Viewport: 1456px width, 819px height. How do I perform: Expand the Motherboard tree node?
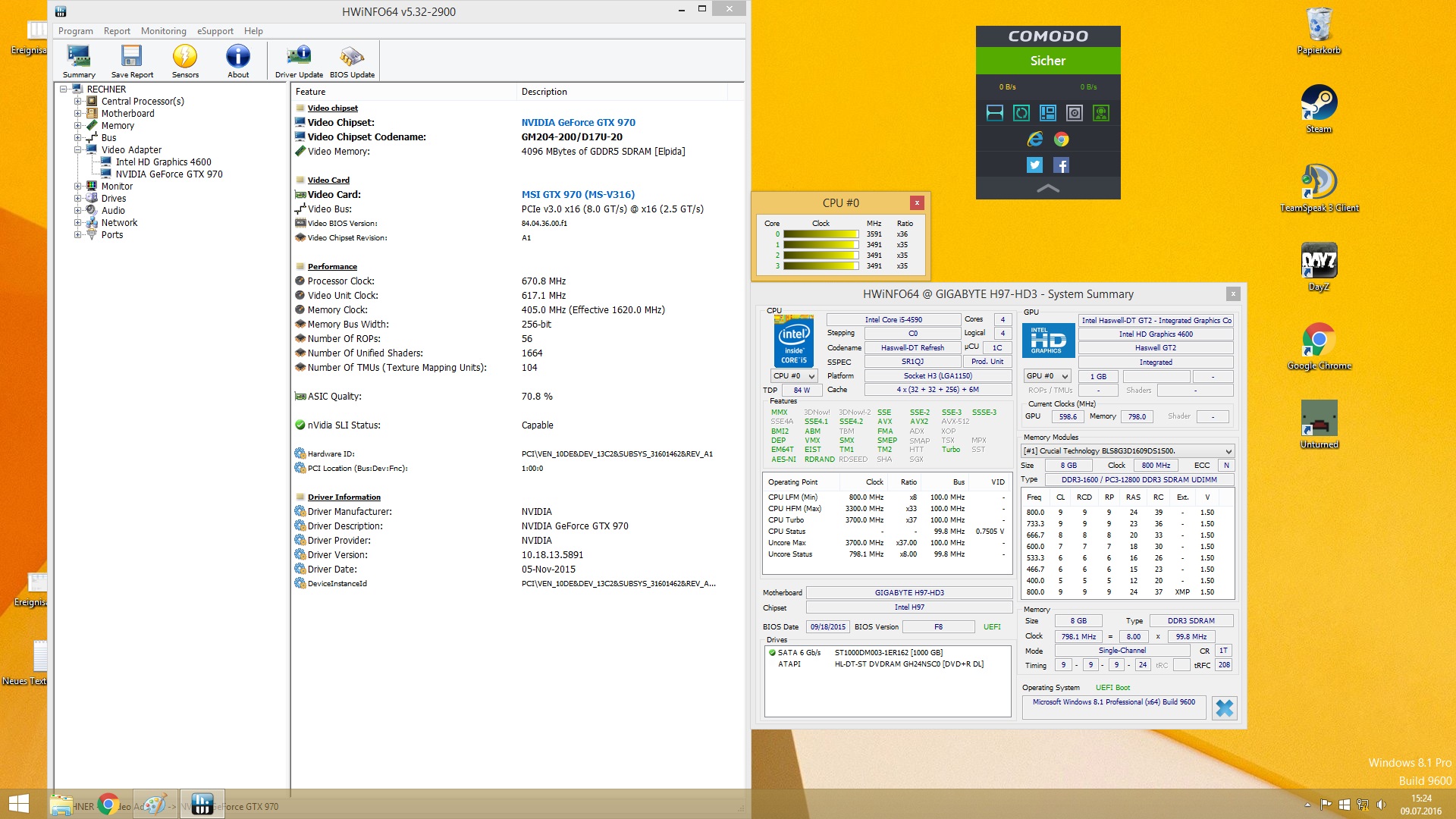[77, 114]
